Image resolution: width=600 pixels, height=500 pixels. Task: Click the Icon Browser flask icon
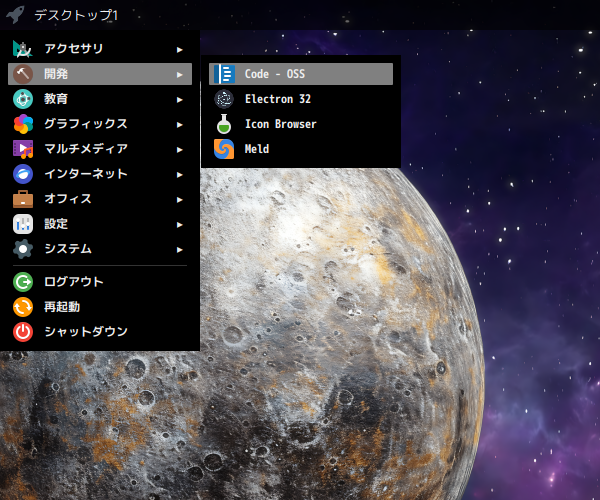click(224, 124)
